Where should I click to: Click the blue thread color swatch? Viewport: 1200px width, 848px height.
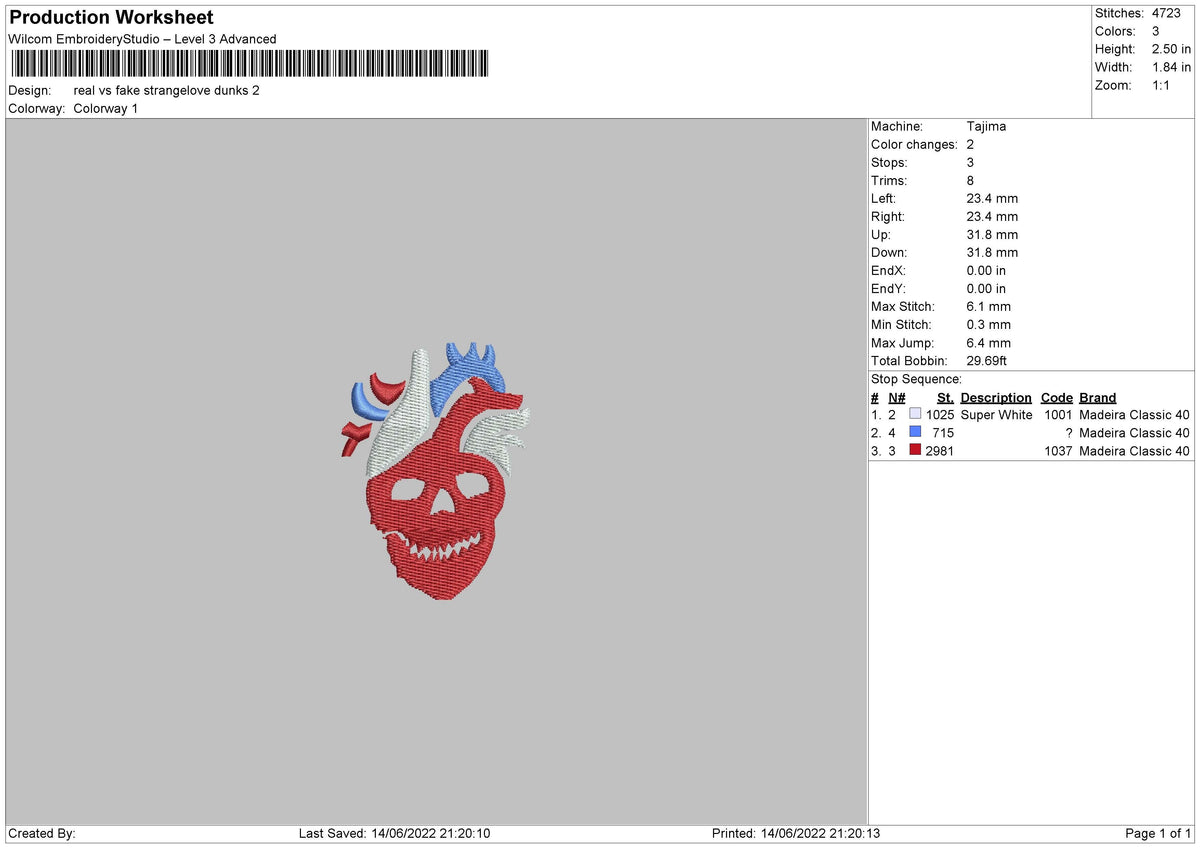click(x=915, y=432)
